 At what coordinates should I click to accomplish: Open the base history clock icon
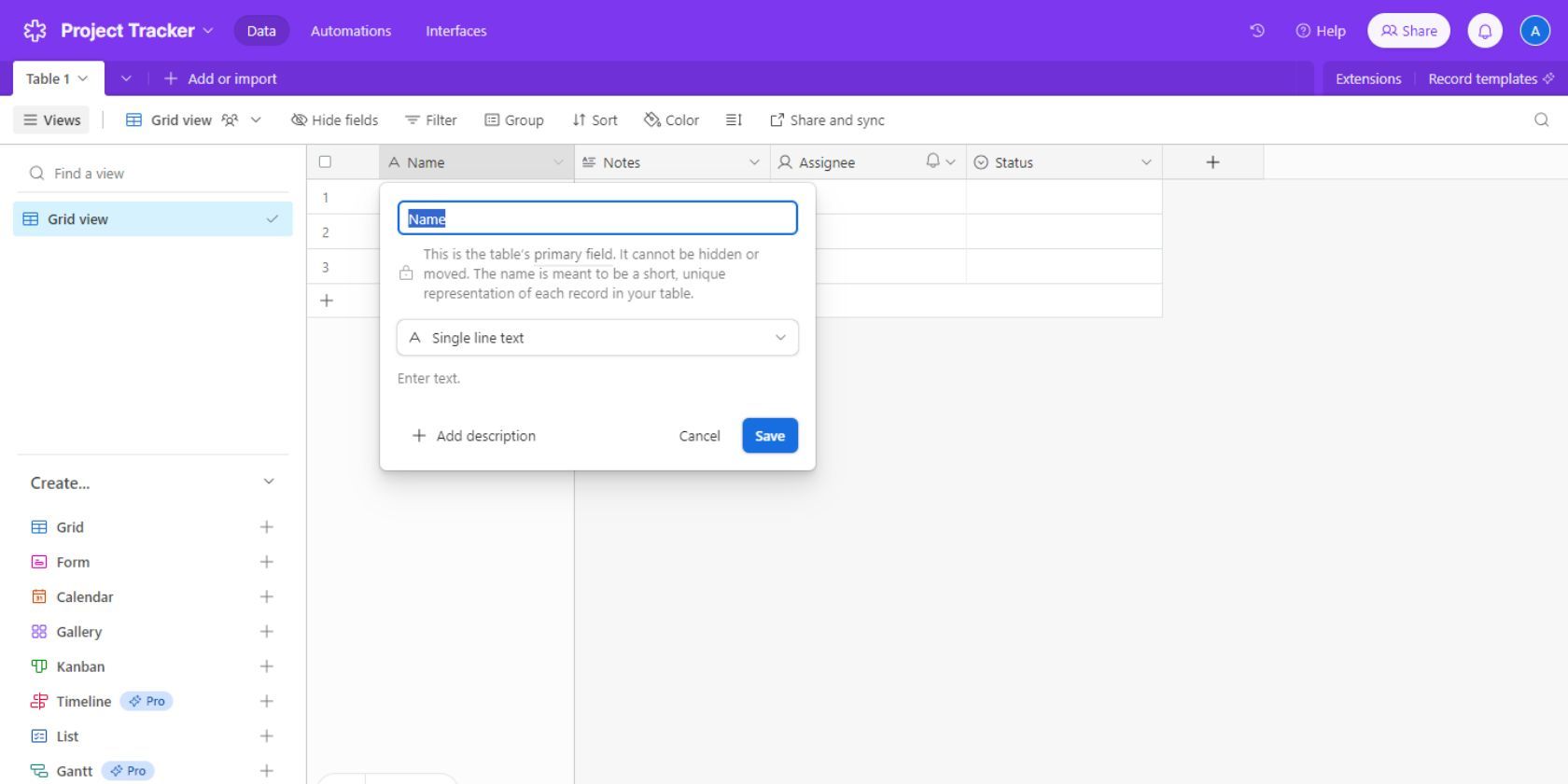[1257, 31]
